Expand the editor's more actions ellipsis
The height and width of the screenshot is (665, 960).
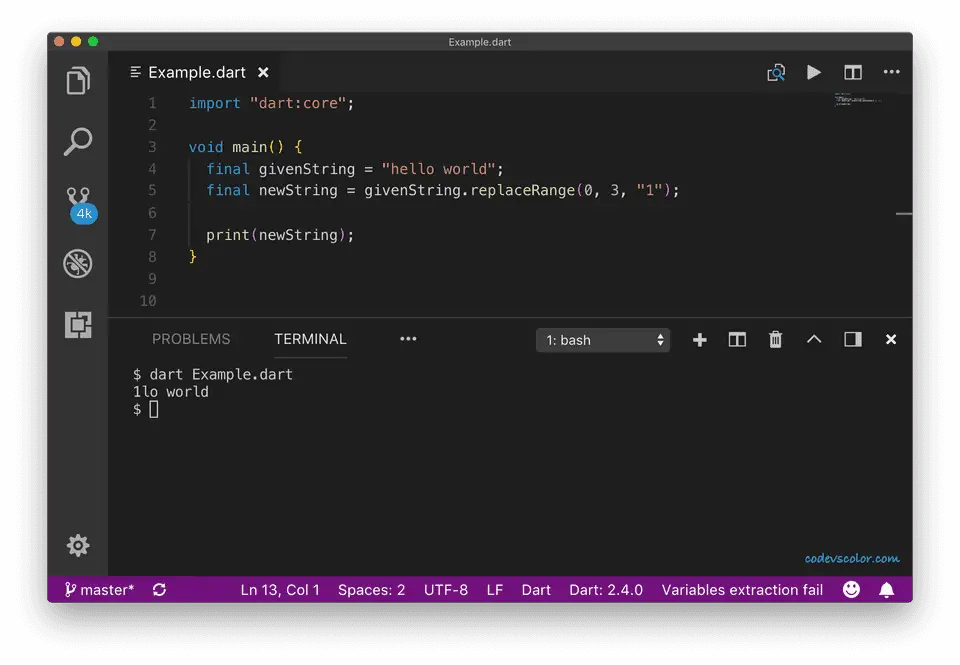pos(891,72)
